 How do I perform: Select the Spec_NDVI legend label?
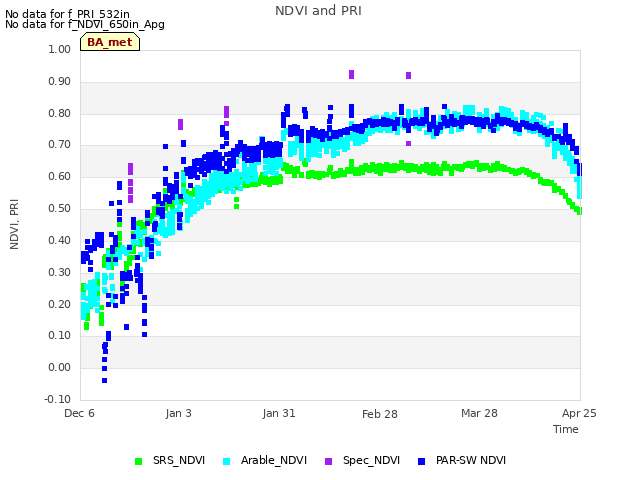[371, 460]
